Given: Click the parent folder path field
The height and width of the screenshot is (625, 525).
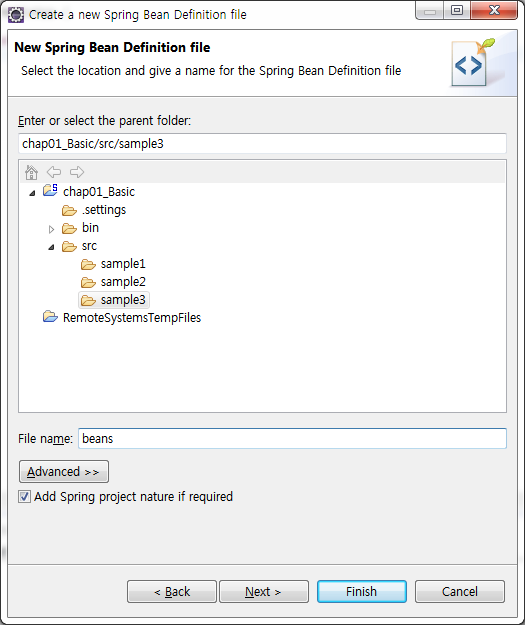Looking at the screenshot, I should click(262, 143).
